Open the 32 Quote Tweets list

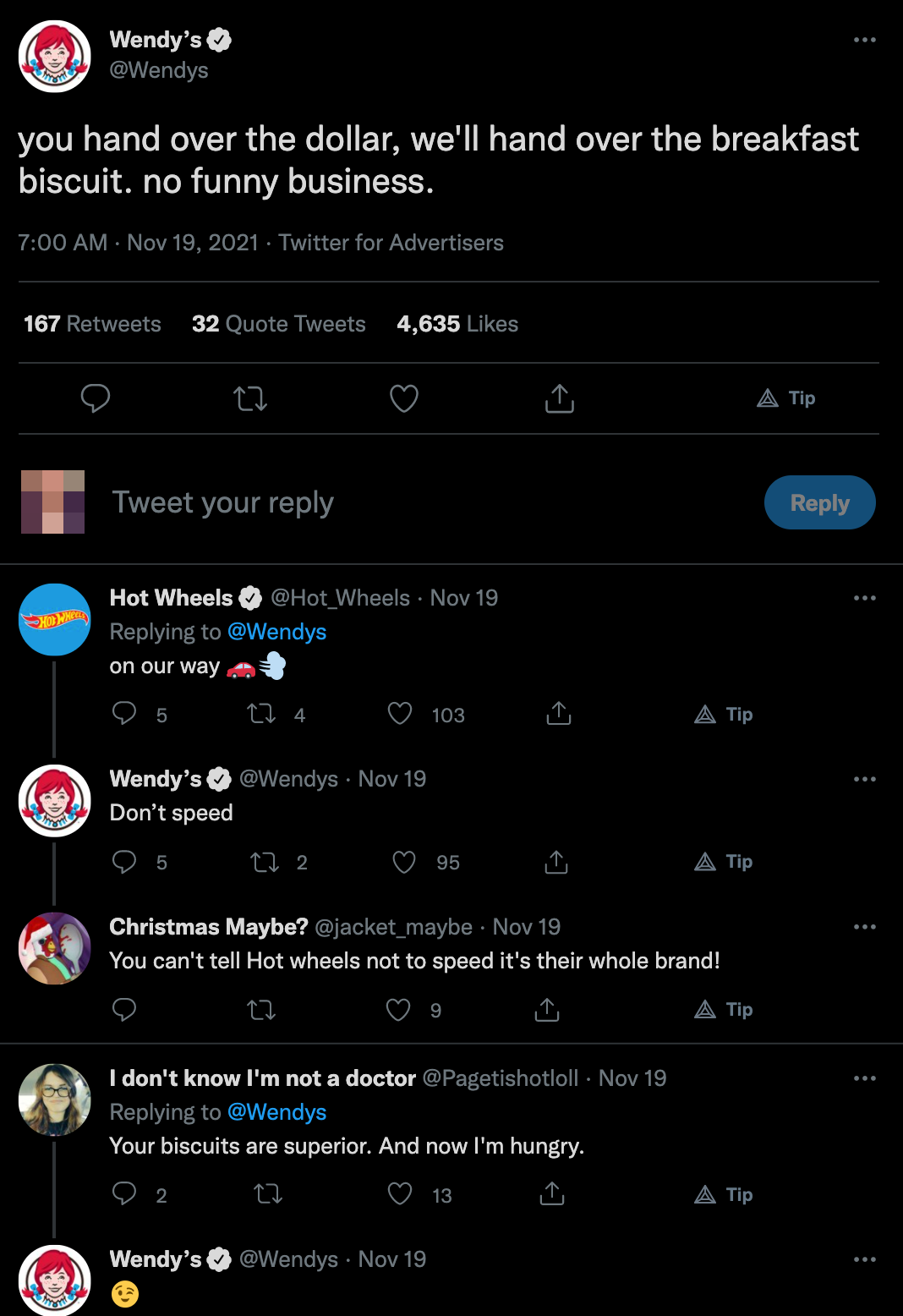[x=278, y=324]
